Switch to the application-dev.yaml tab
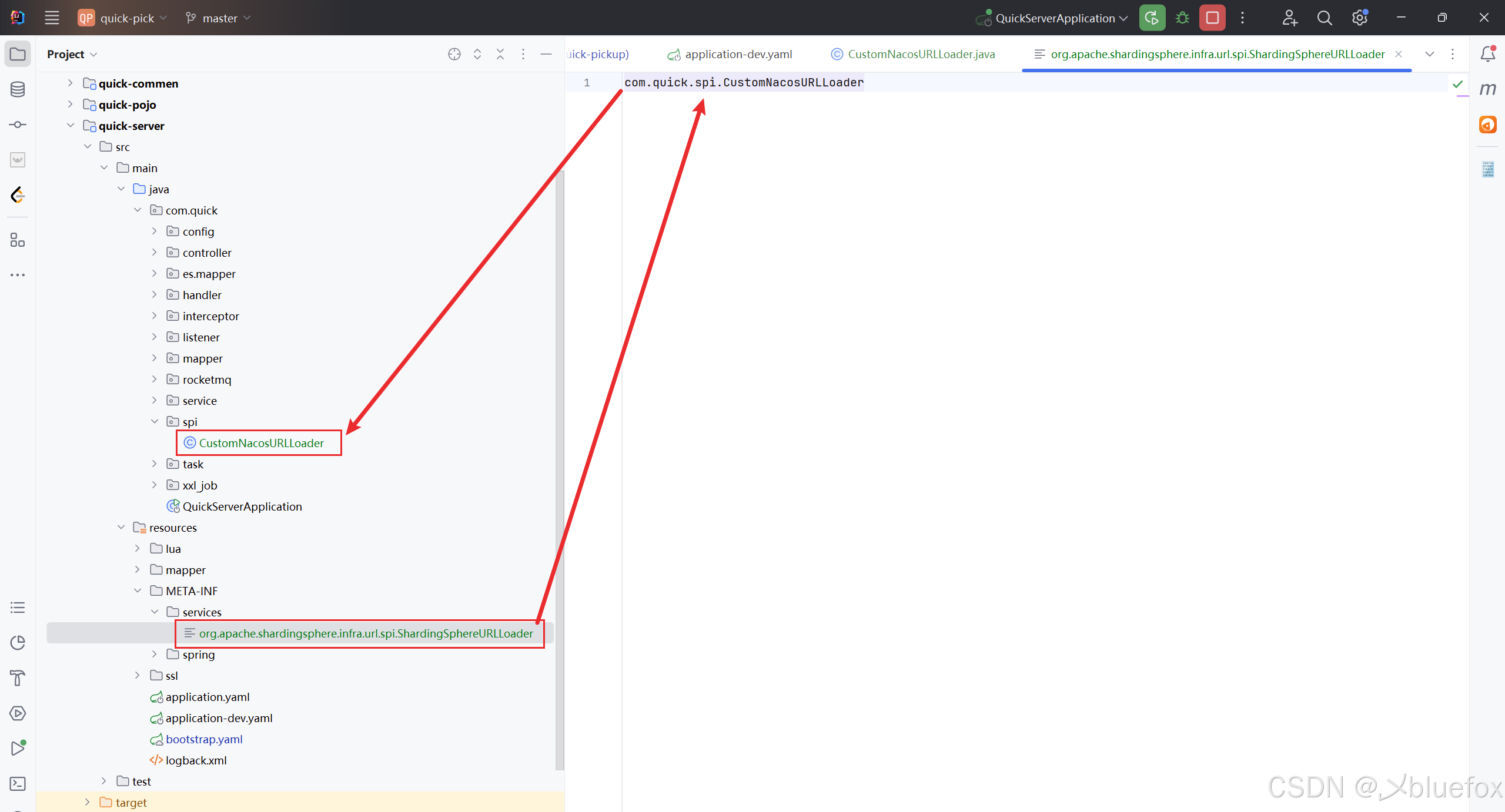Screen dimensions: 1505x812 click(738, 54)
